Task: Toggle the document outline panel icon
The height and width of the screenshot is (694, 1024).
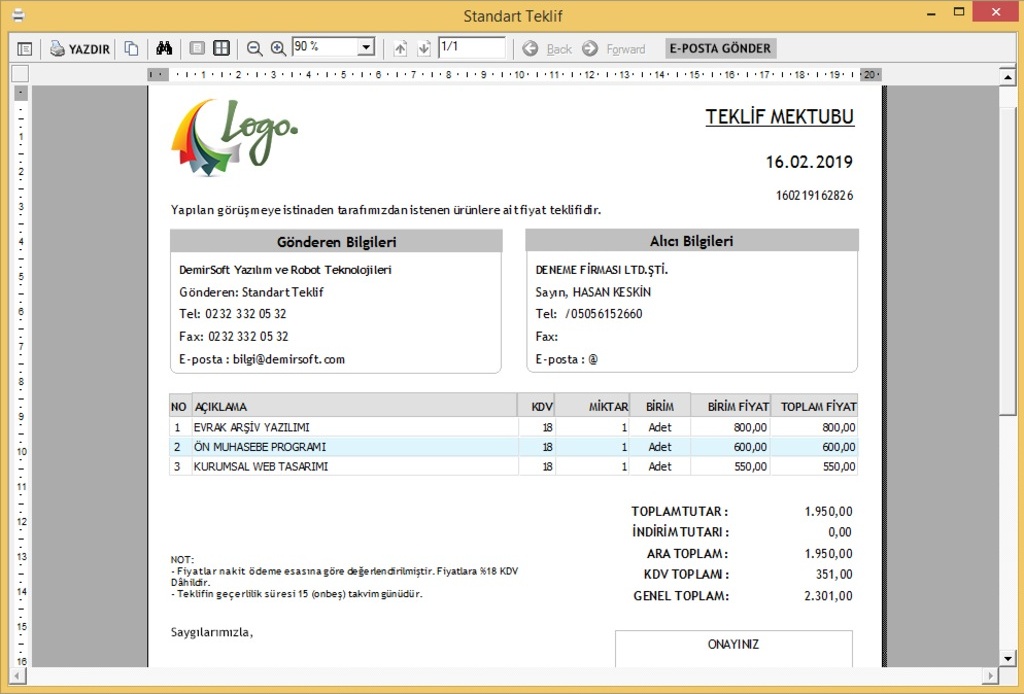Action: click(25, 48)
